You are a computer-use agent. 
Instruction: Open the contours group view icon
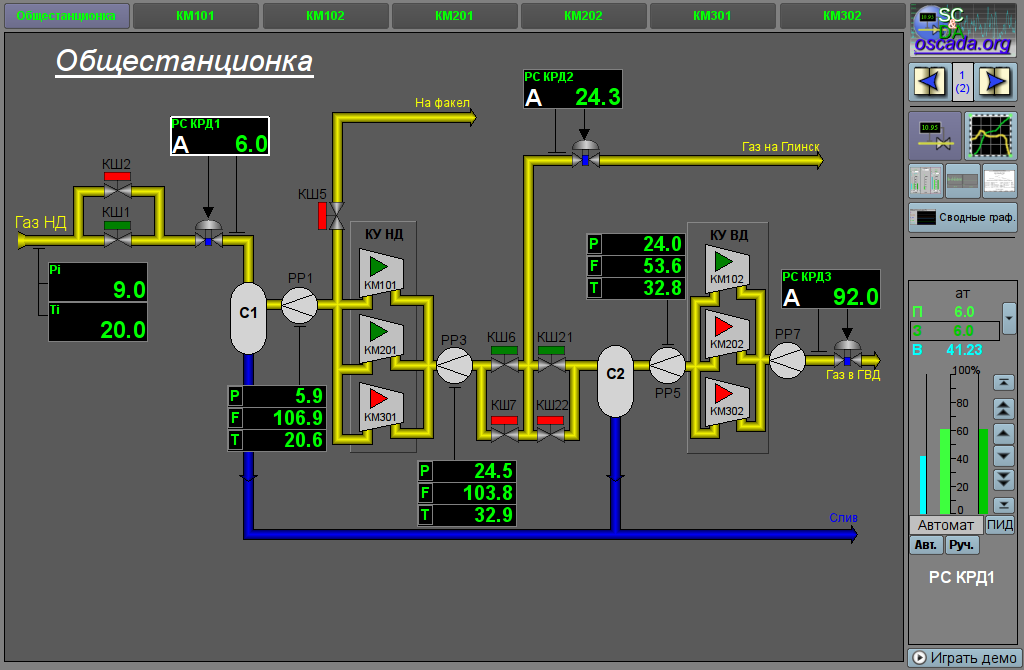click(x=926, y=181)
